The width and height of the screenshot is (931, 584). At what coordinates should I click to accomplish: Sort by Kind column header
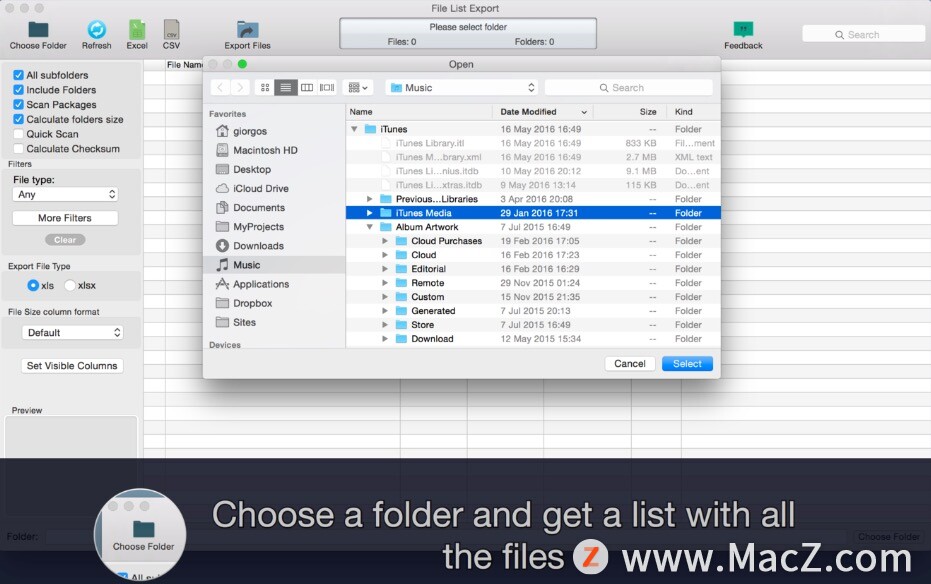click(x=694, y=112)
